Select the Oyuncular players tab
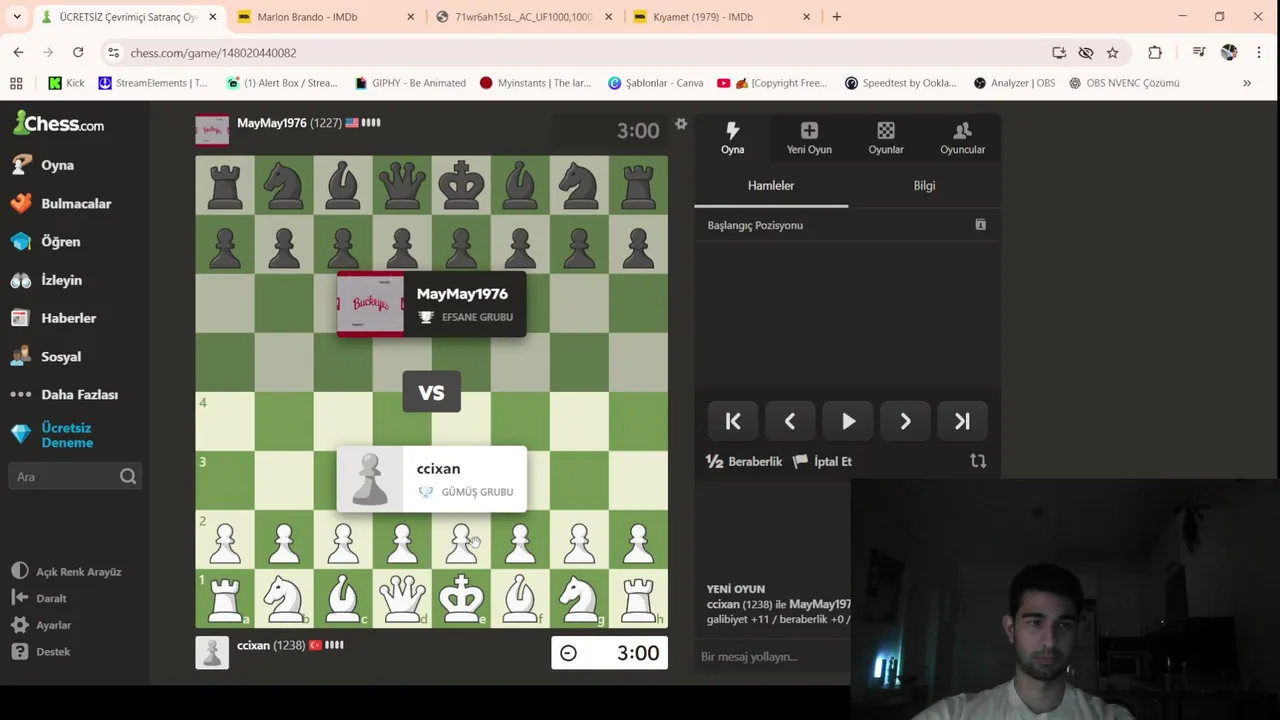The height and width of the screenshot is (720, 1280). [x=962, y=138]
